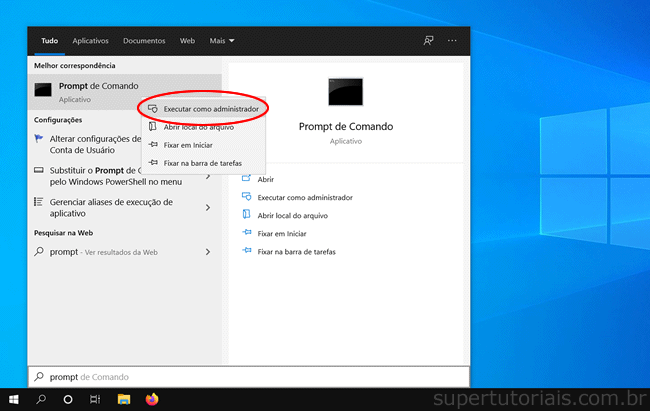Image resolution: width=650 pixels, height=411 pixels.
Task: Switch to the Aplicativos tab
Action: point(91,41)
